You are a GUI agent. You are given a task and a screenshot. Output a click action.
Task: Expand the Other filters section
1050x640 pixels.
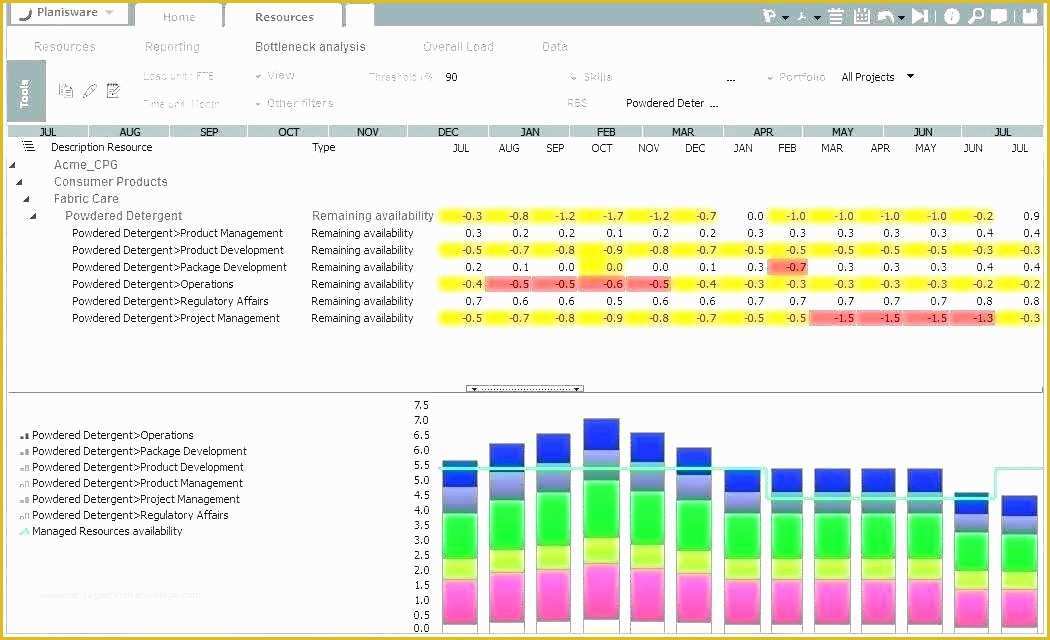(294, 103)
